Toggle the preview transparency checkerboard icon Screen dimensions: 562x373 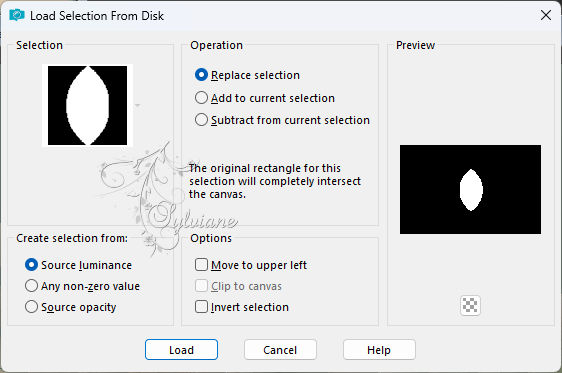pyautogui.click(x=470, y=306)
